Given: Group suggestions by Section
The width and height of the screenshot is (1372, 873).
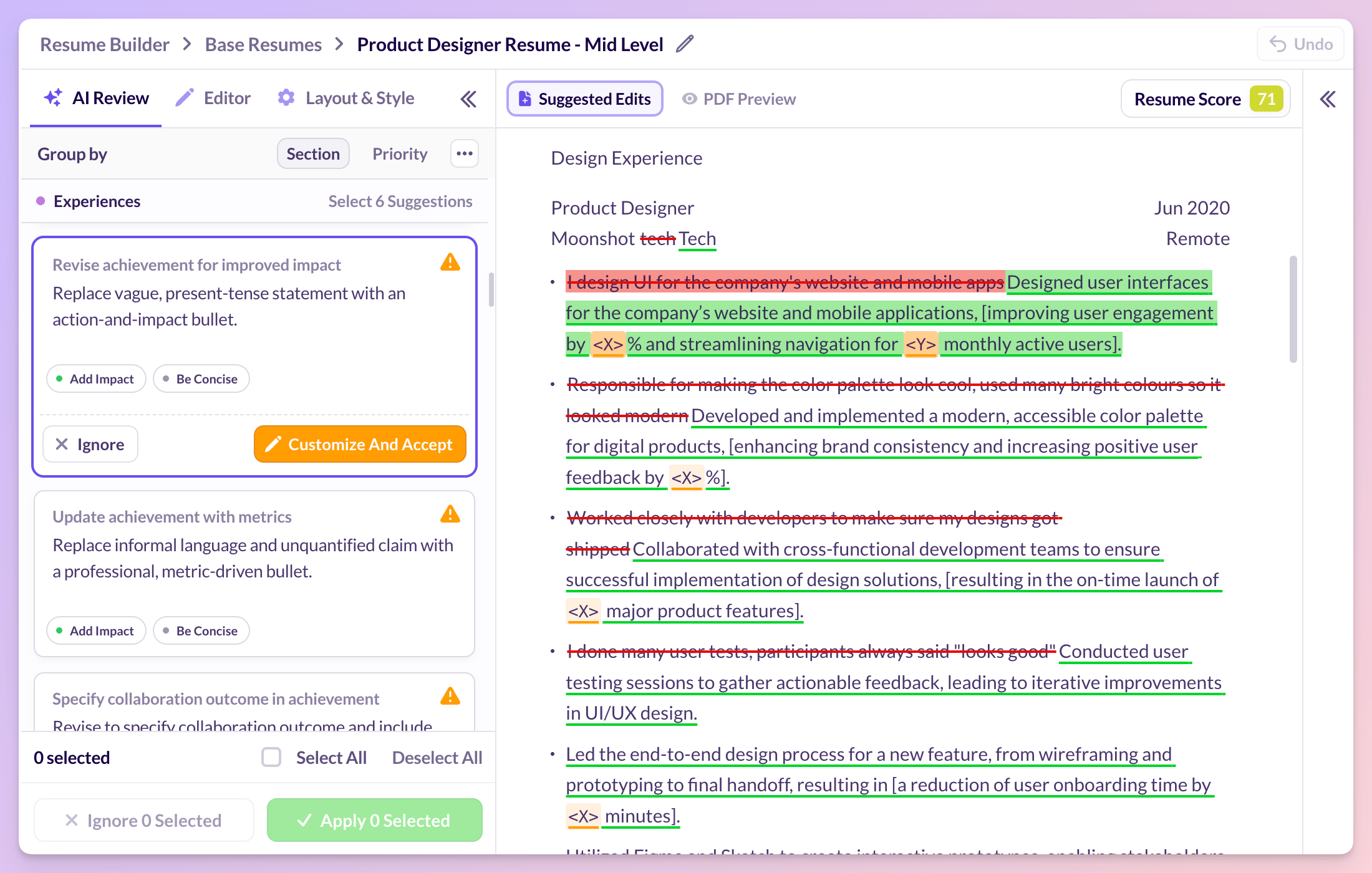Looking at the screenshot, I should coord(313,153).
